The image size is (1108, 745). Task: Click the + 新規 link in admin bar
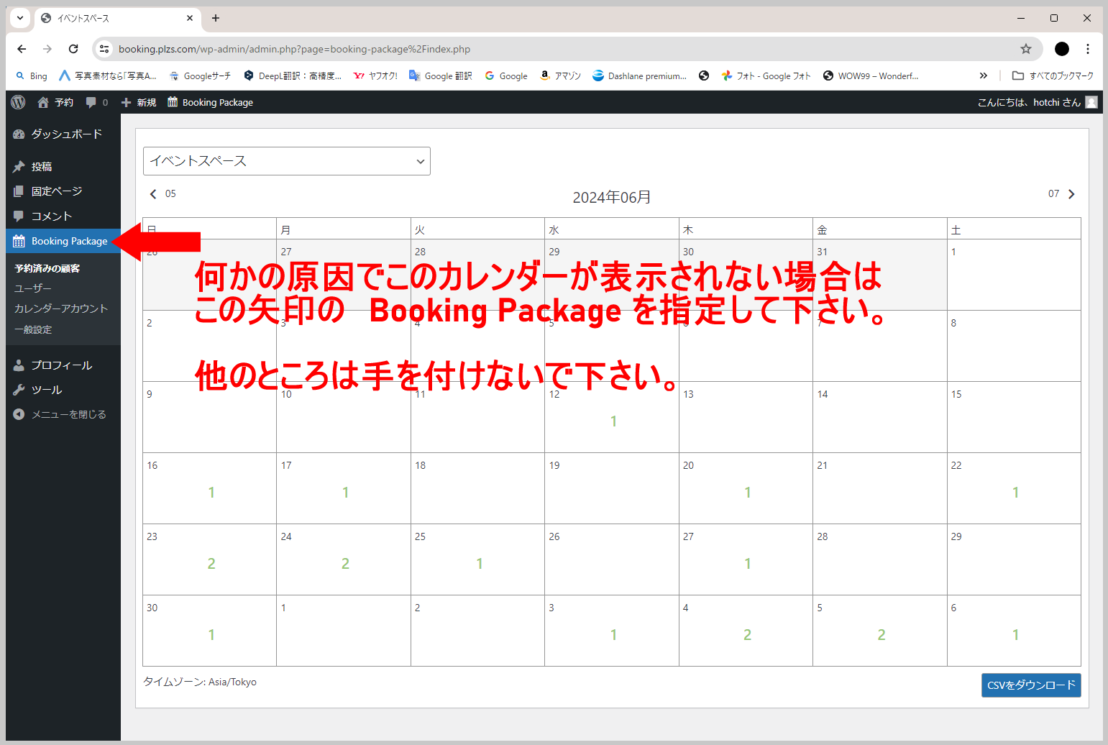138,102
